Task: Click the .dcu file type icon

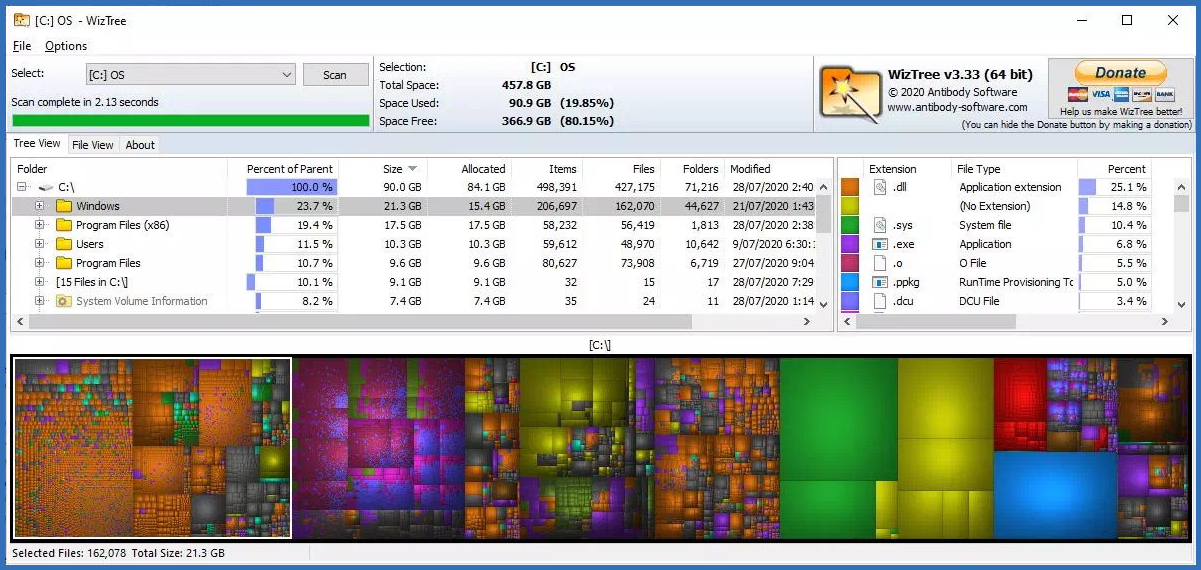Action: point(880,301)
